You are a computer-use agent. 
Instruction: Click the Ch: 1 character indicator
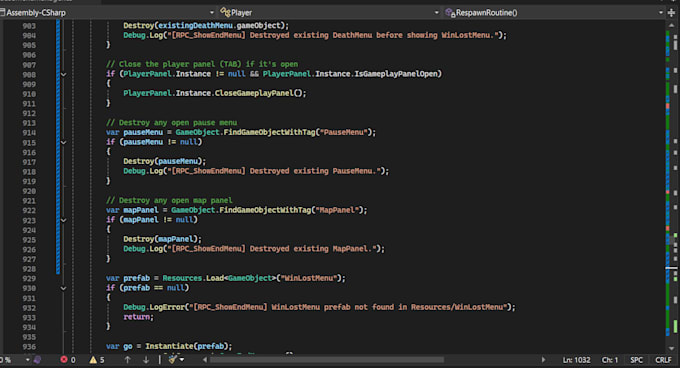pyautogui.click(x=610, y=360)
